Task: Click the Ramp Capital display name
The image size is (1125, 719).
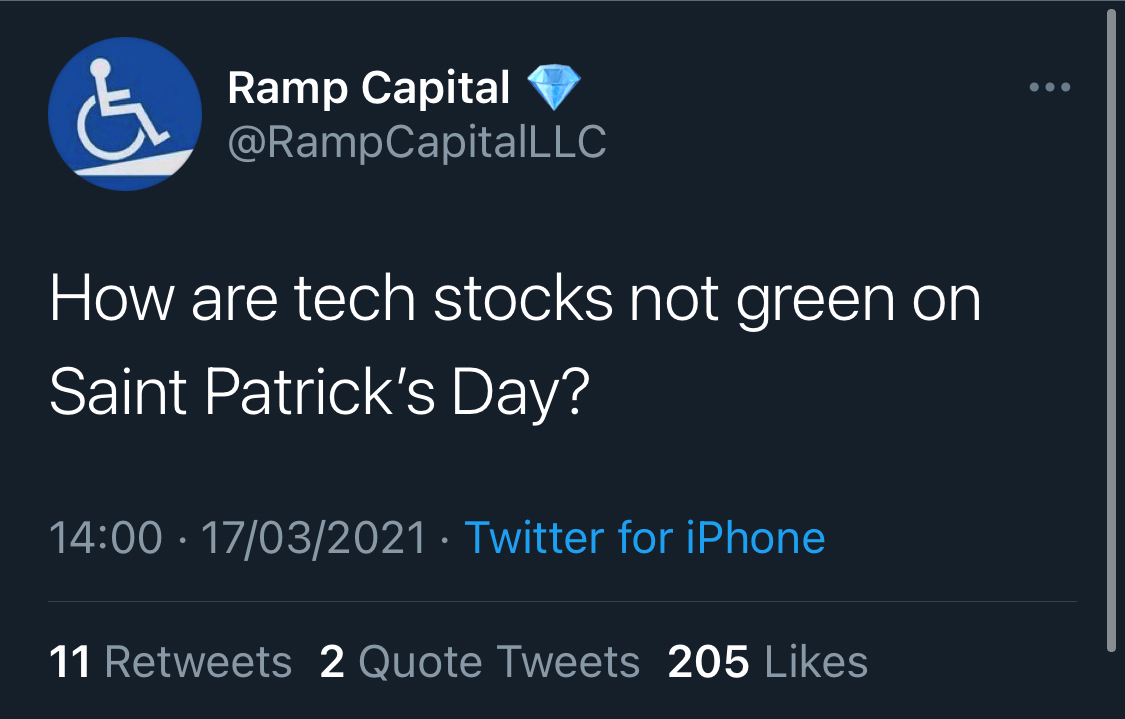Action: (x=368, y=89)
